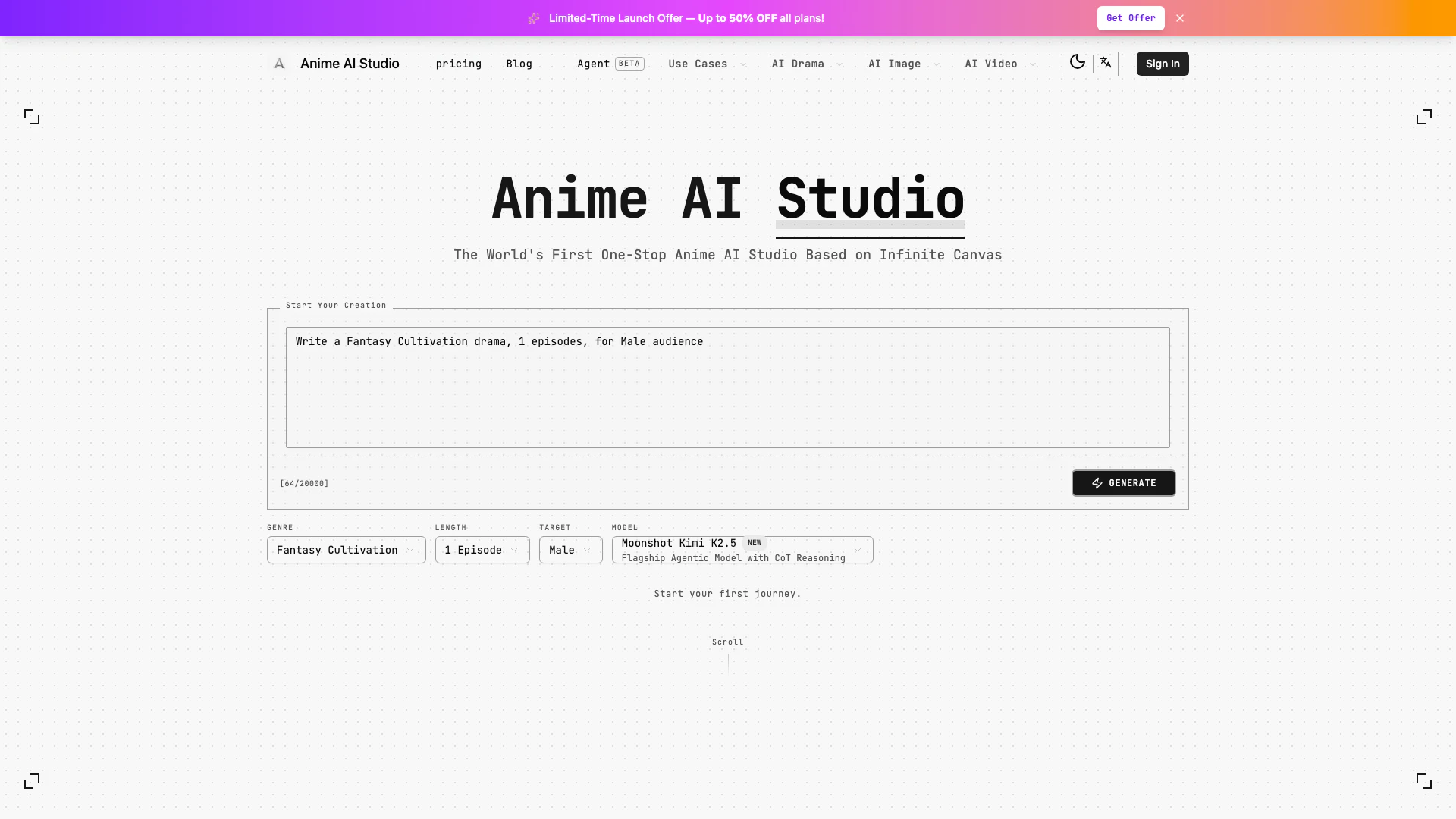Click the bottom-left corner bracket icon
The height and width of the screenshot is (819, 1456).
(32, 780)
